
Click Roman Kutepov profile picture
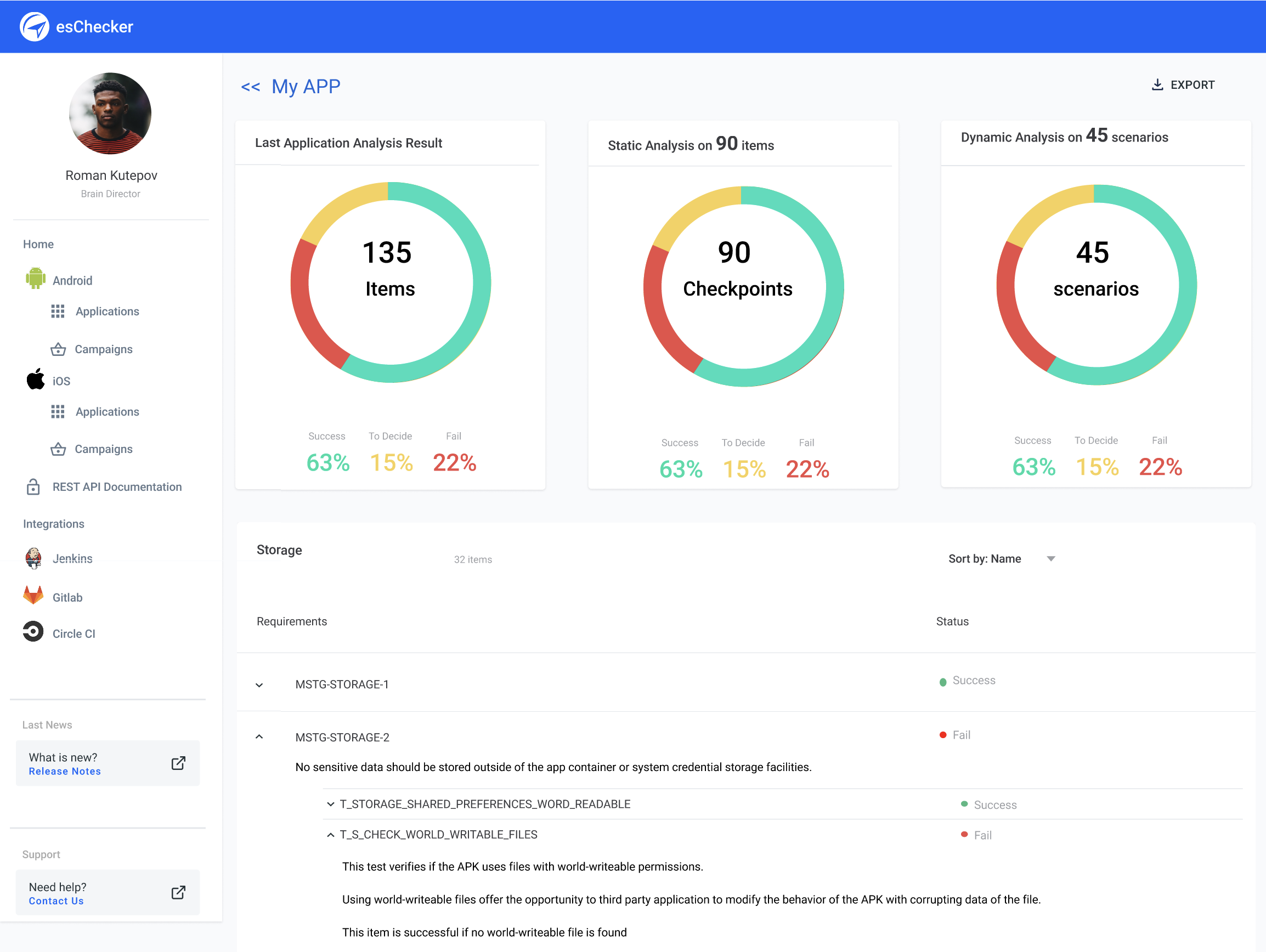[x=110, y=114]
